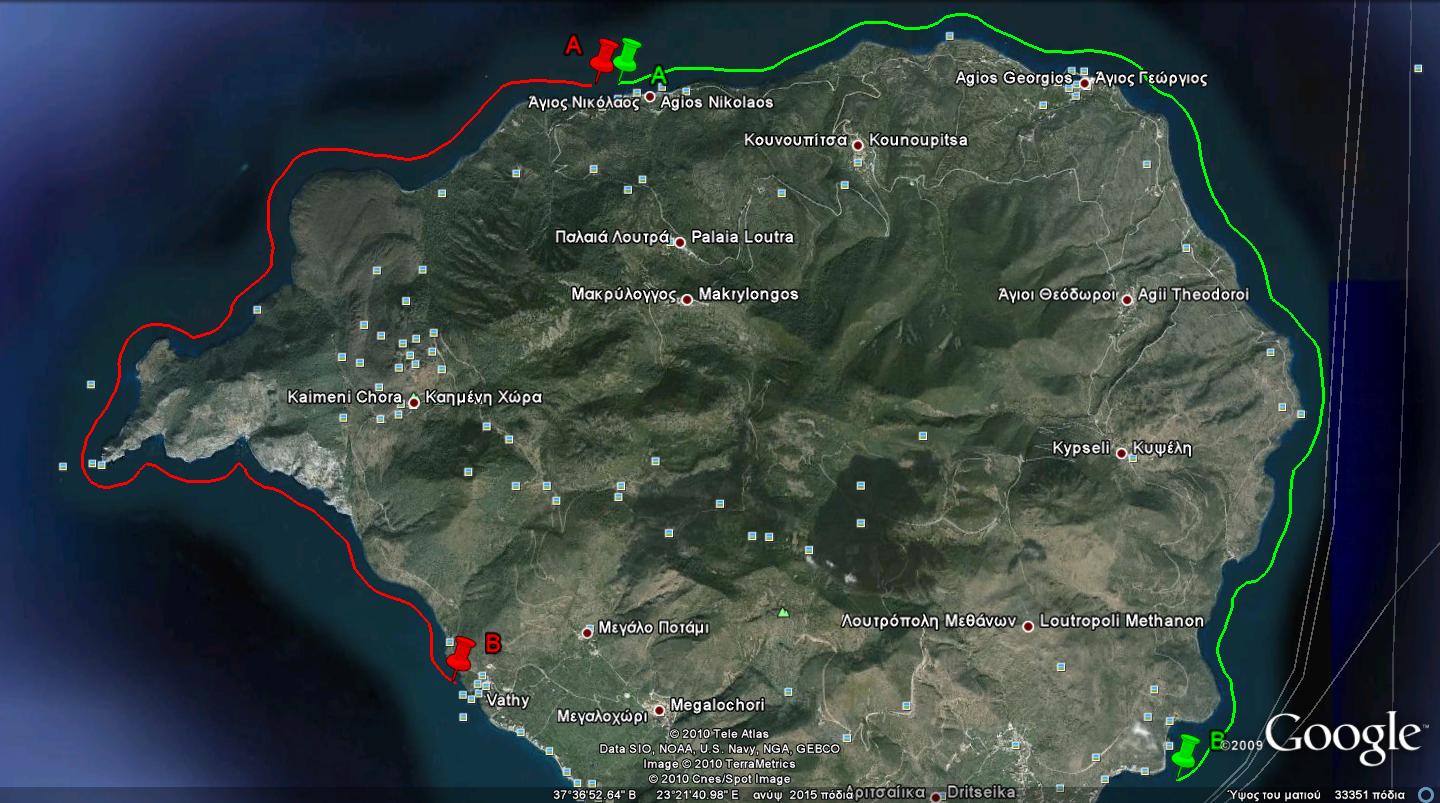Click the green mountain triangle icon

tap(783, 612)
